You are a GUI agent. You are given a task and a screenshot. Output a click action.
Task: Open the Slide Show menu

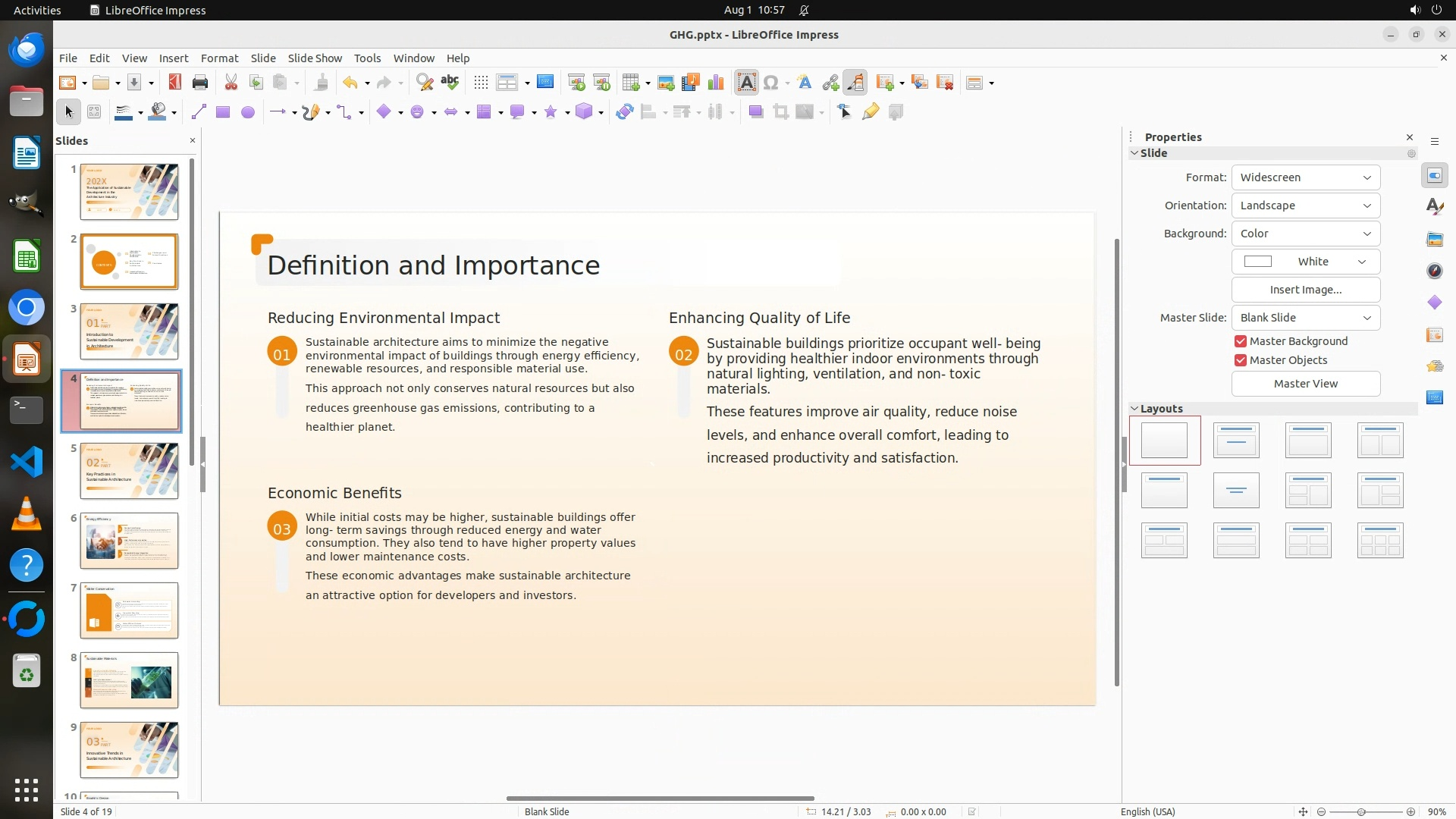315,58
